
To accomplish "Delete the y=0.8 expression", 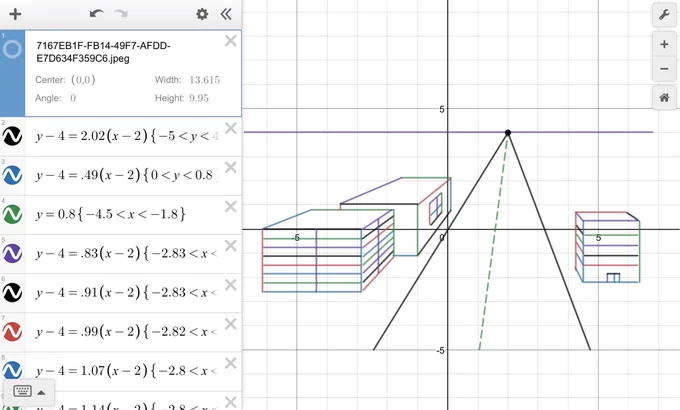I will [231, 207].
